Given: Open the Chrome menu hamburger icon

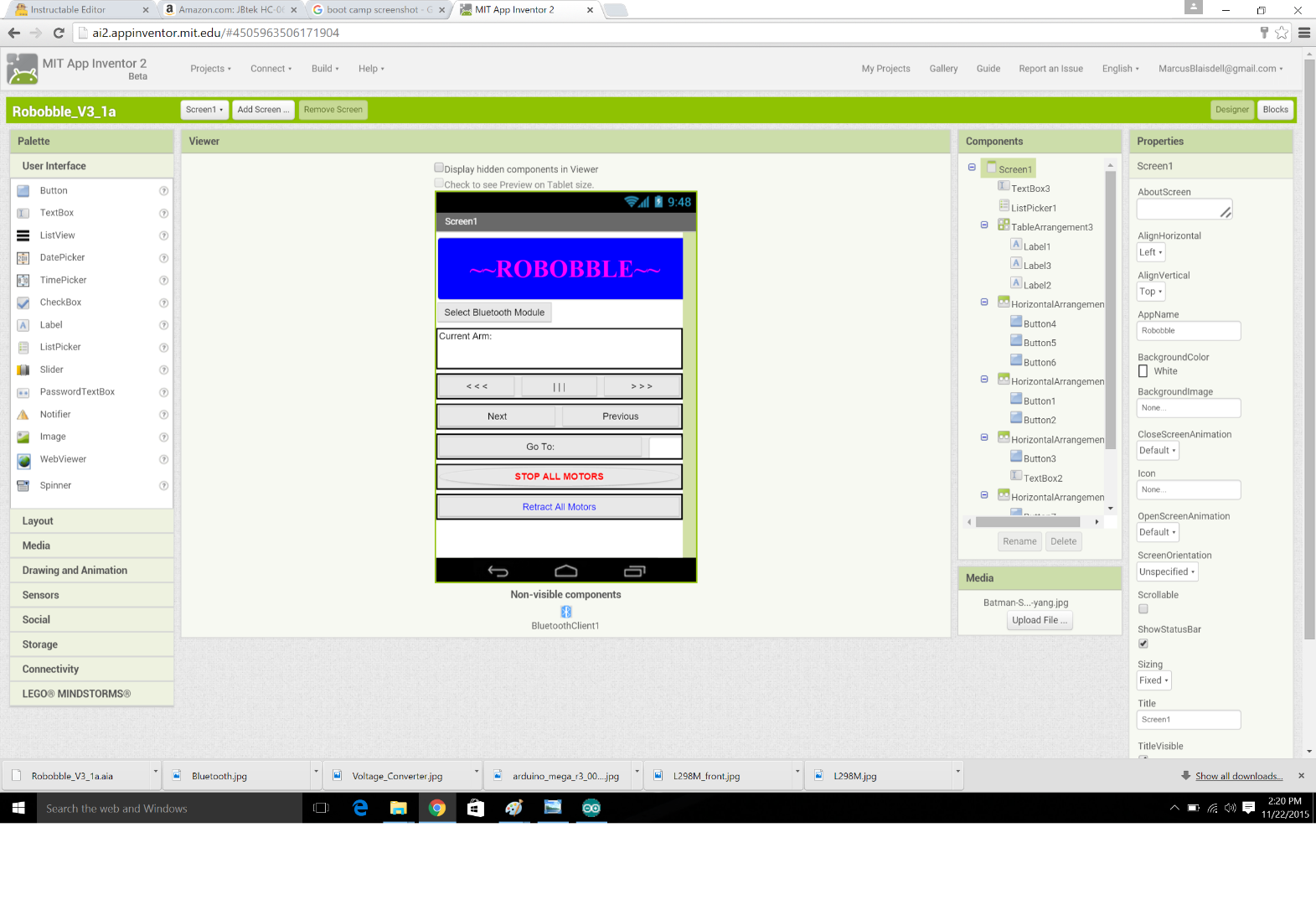Looking at the screenshot, I should point(1304,33).
